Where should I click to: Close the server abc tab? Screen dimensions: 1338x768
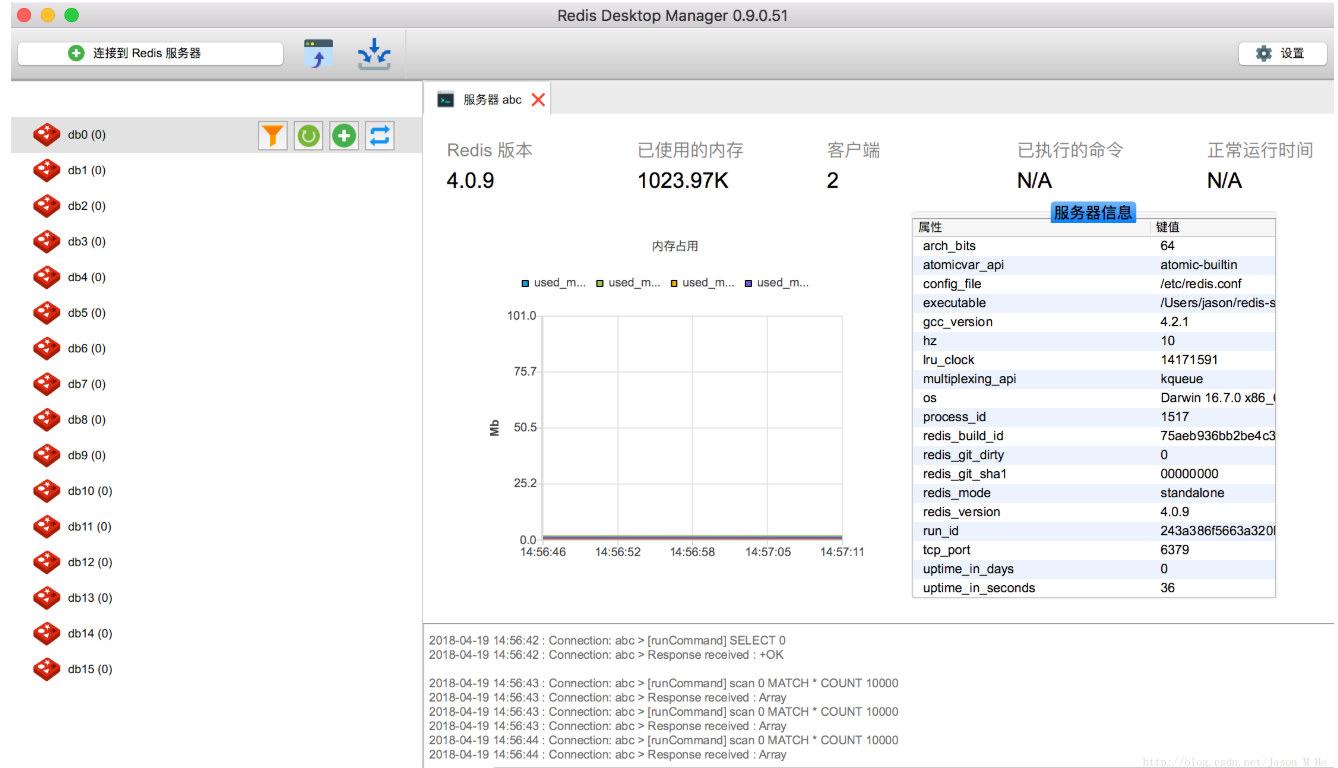[x=538, y=100]
